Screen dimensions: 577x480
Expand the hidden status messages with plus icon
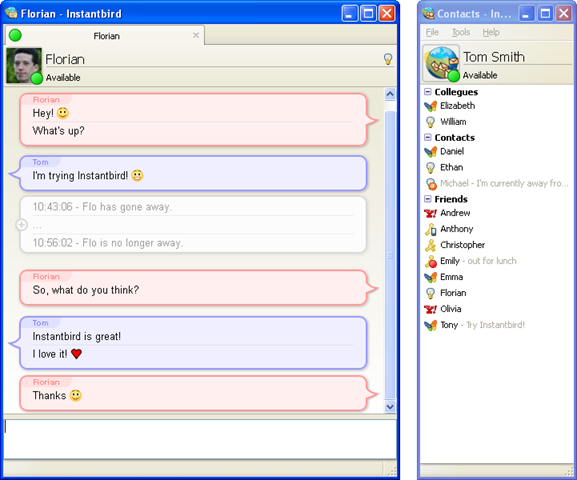point(21,225)
